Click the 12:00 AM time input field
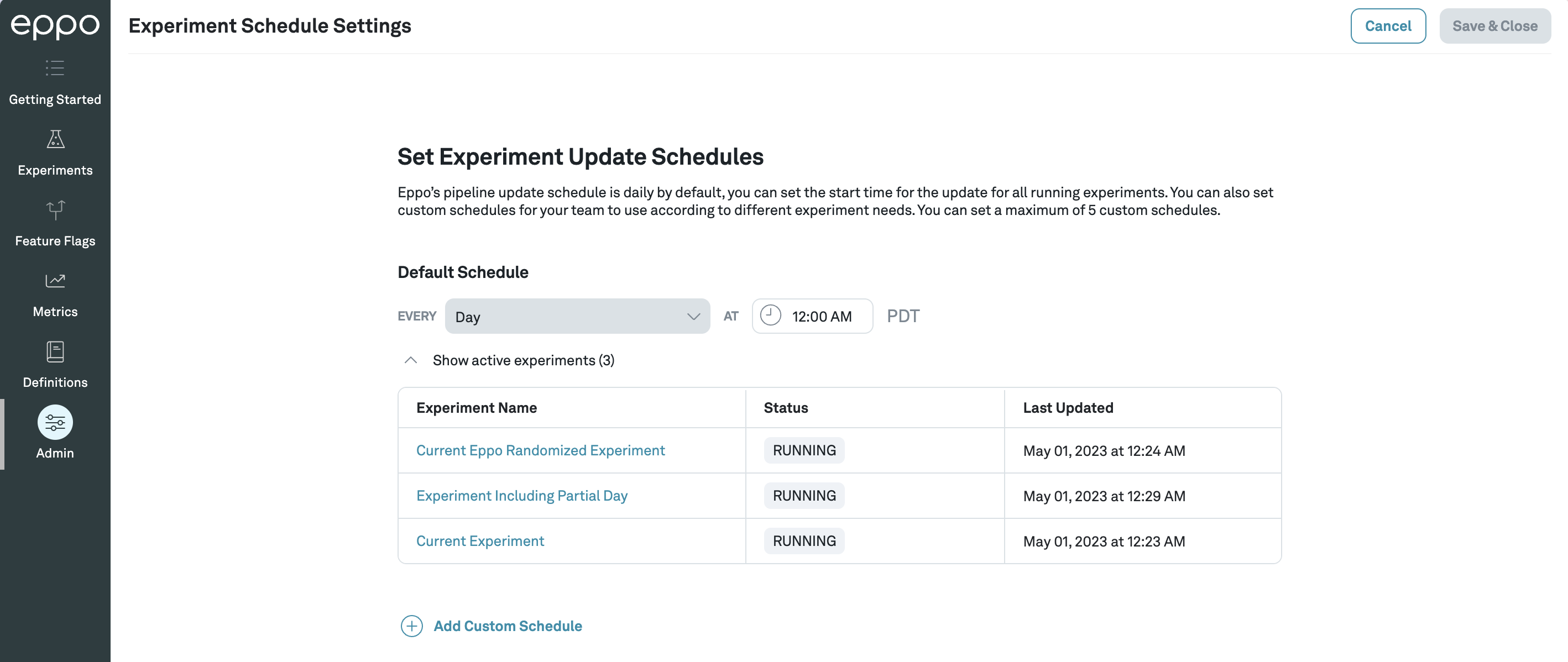1568x662 pixels. (x=822, y=316)
